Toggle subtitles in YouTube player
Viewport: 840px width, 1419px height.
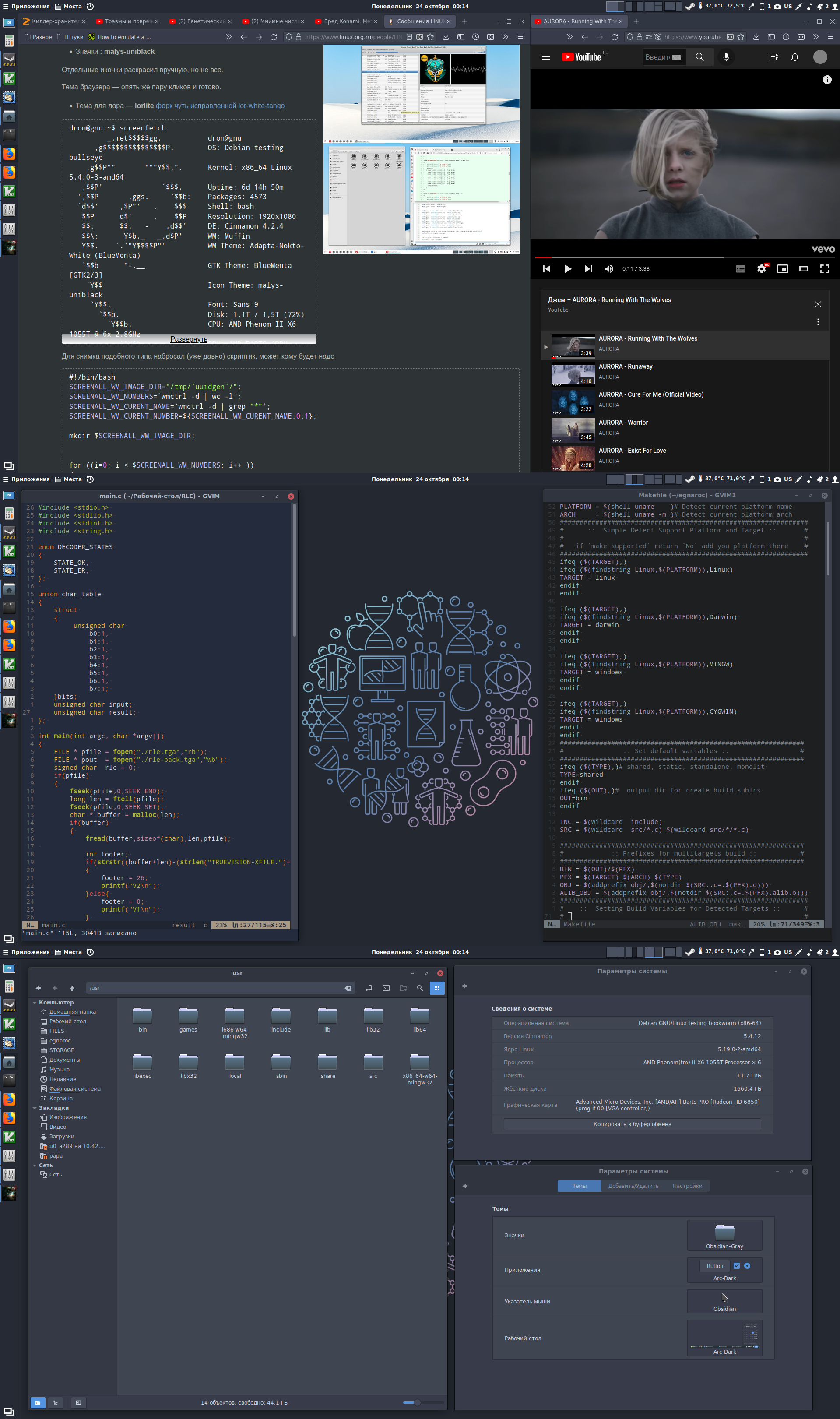click(740, 269)
